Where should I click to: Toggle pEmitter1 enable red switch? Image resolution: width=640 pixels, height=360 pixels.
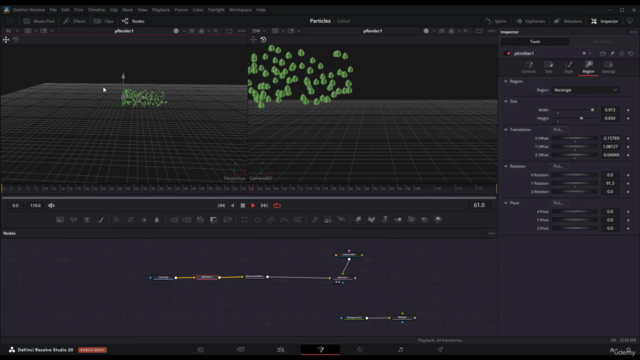[x=508, y=53]
